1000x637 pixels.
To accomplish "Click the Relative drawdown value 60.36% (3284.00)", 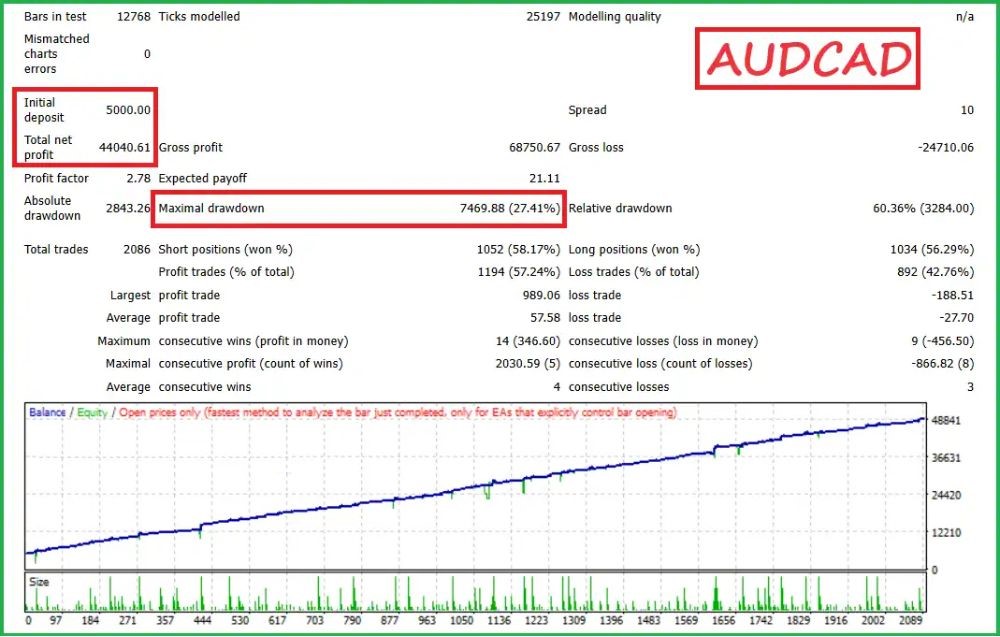I will pos(922,209).
